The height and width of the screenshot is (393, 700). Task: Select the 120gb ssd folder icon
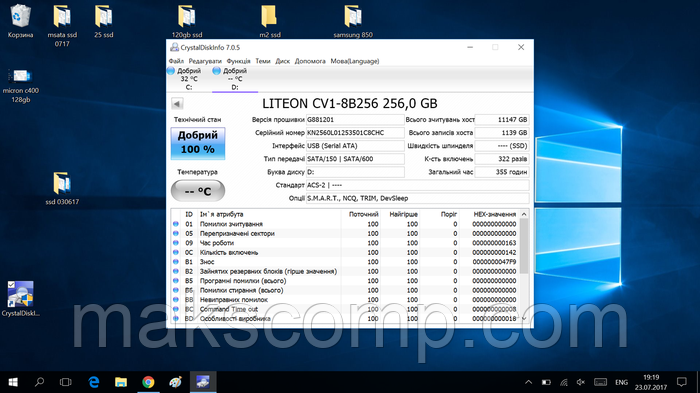[x=187, y=21]
